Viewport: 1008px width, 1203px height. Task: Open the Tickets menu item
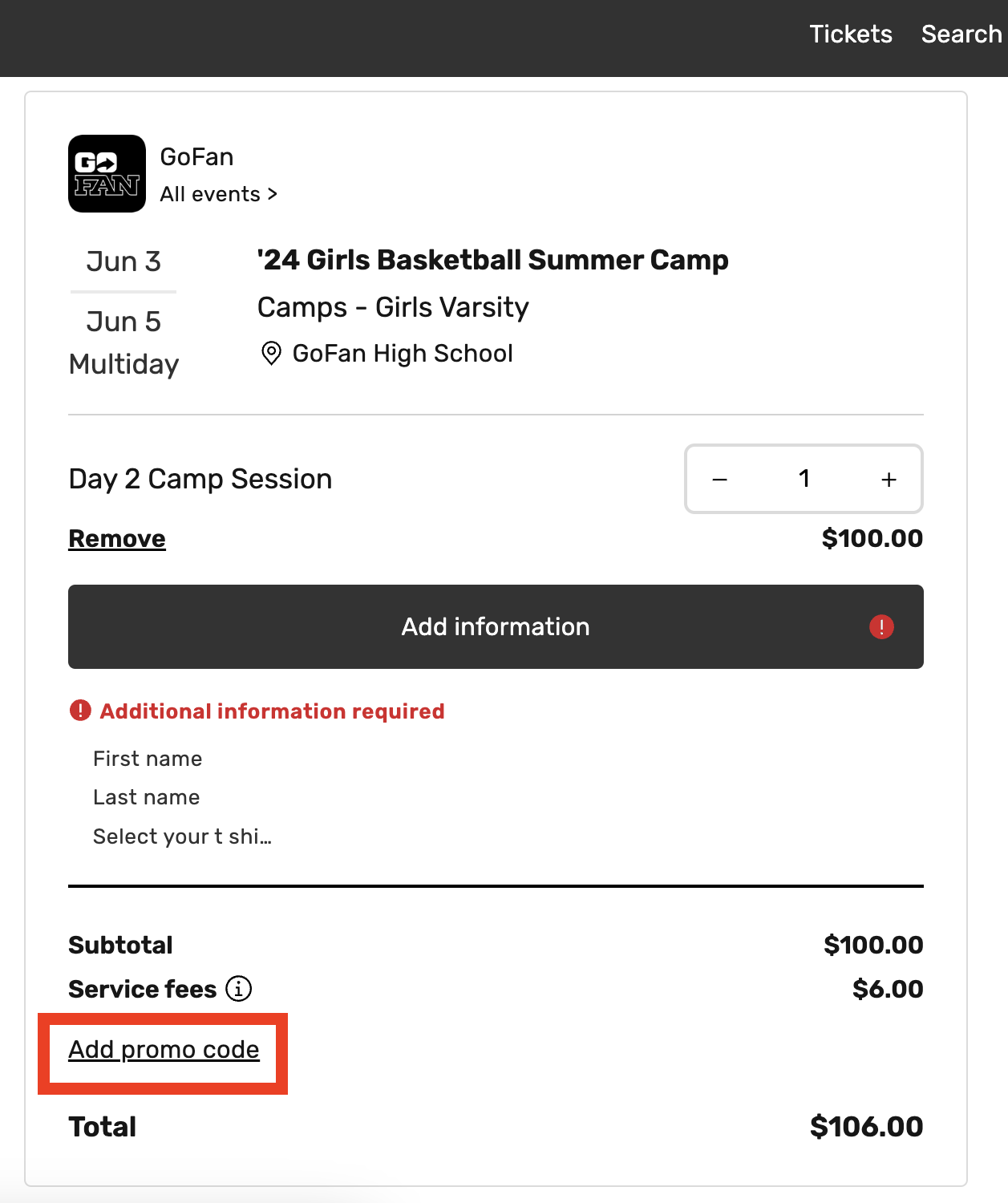(x=850, y=34)
